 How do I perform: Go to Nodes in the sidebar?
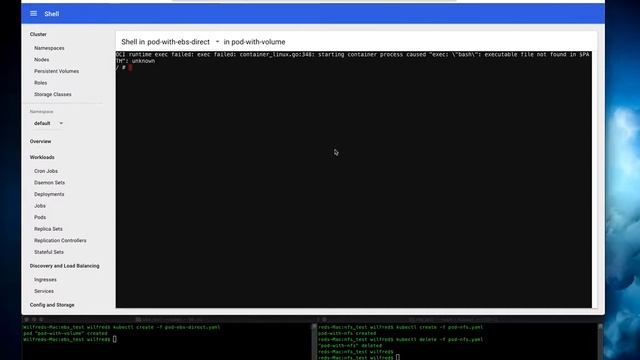[42, 60]
